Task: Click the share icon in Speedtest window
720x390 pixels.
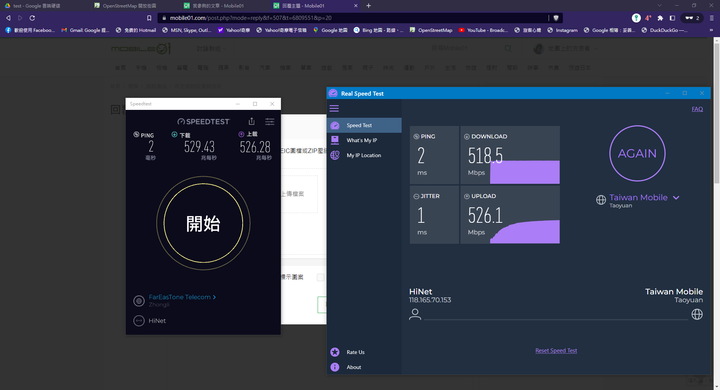Action: tap(252, 121)
